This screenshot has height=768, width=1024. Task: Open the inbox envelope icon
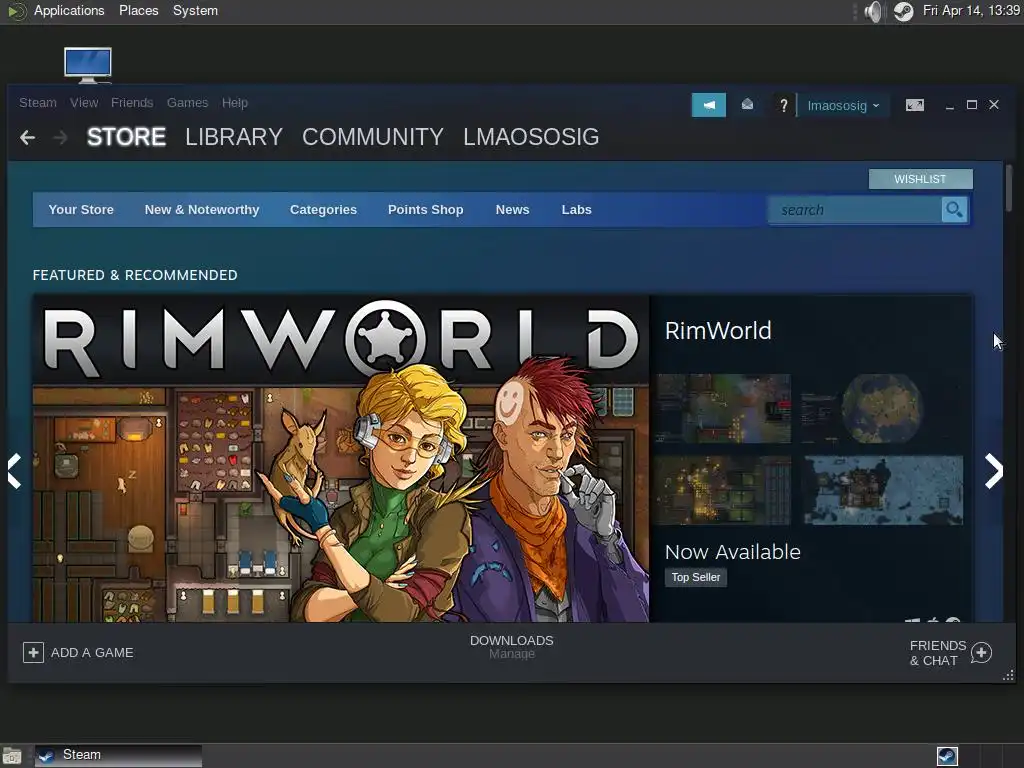click(x=747, y=104)
